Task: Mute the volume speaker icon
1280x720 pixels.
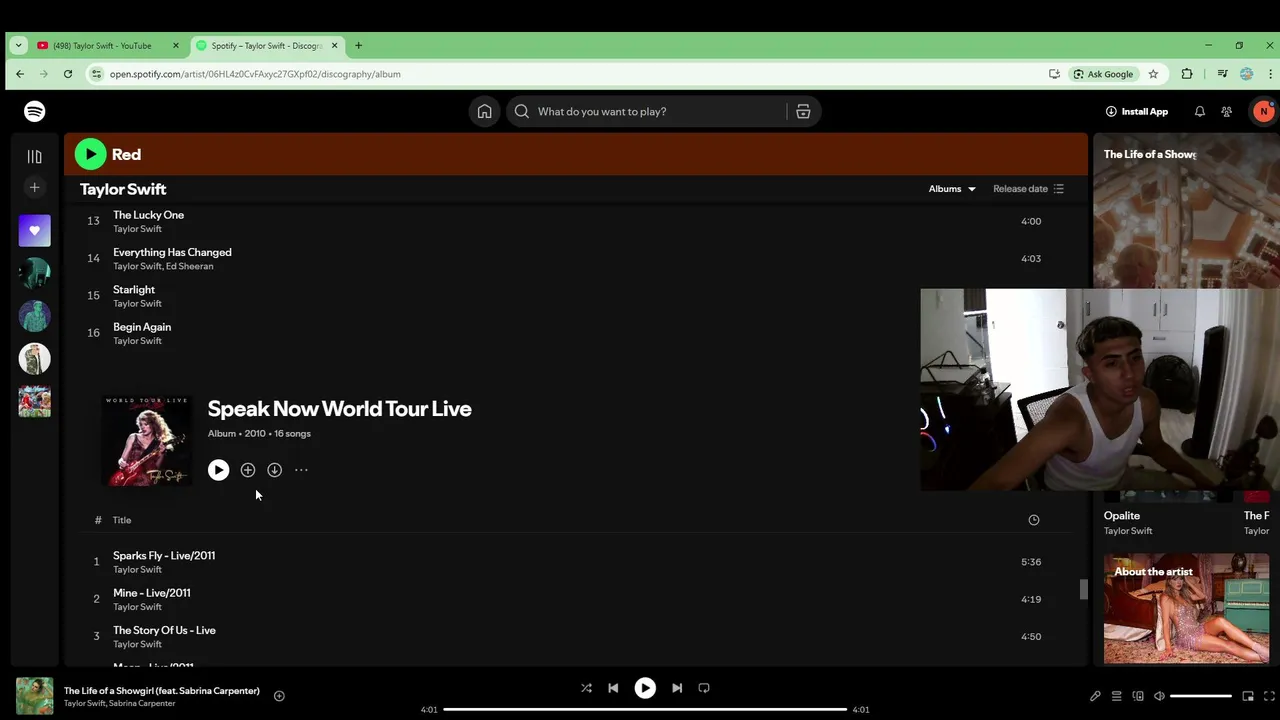Action: pyautogui.click(x=1159, y=696)
